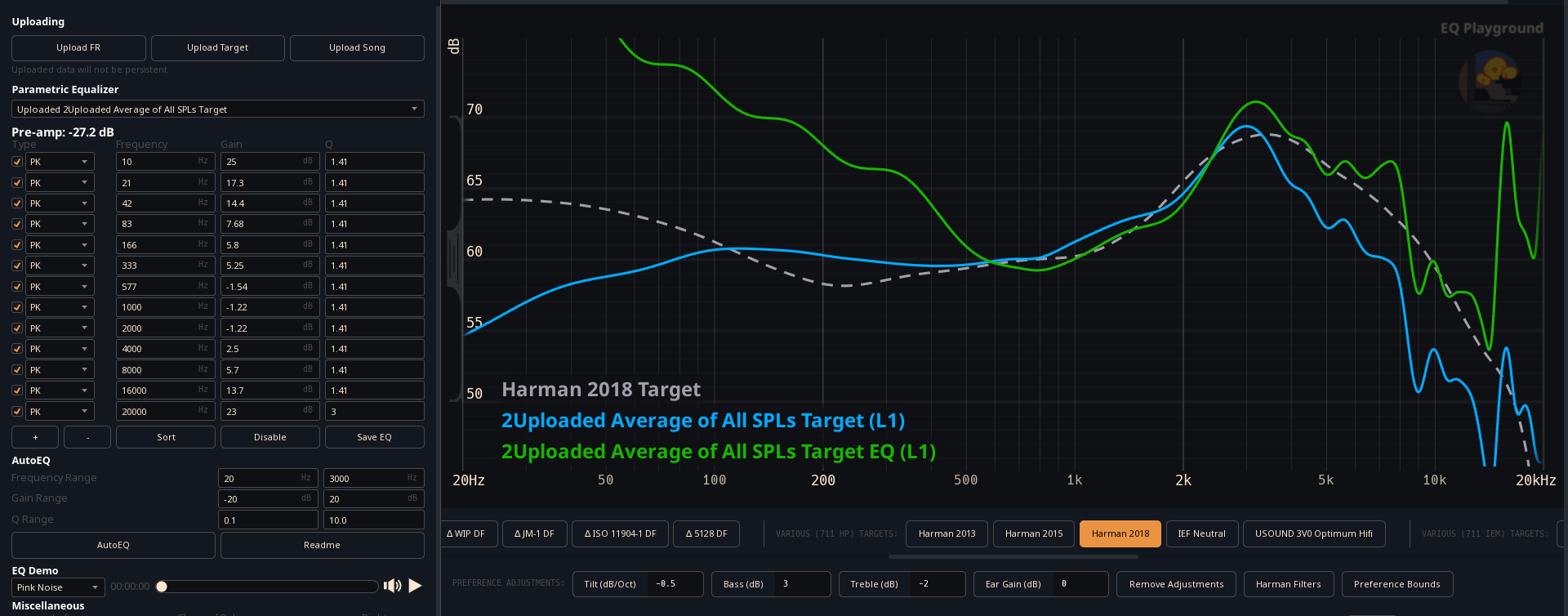Toggle the 333 Hz filter checkbox
This screenshot has width=1568, height=616.
17,266
